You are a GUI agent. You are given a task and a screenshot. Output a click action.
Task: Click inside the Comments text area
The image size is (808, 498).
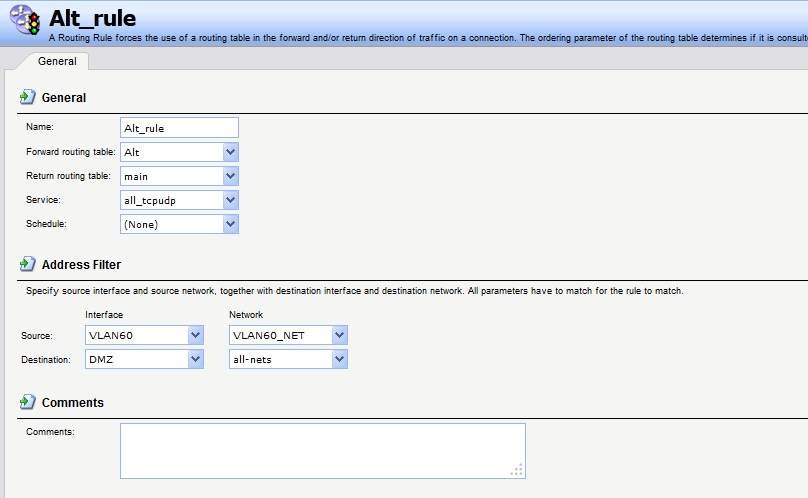[x=322, y=450]
